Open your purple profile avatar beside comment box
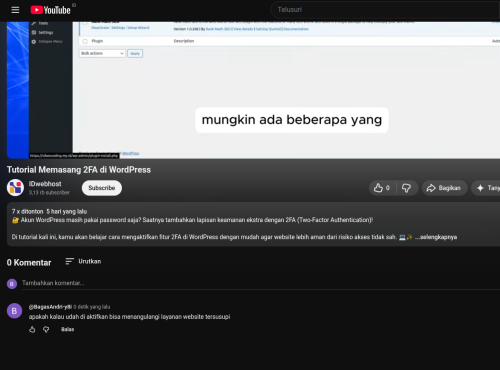Viewport: 500px width, 370px height. point(12,284)
